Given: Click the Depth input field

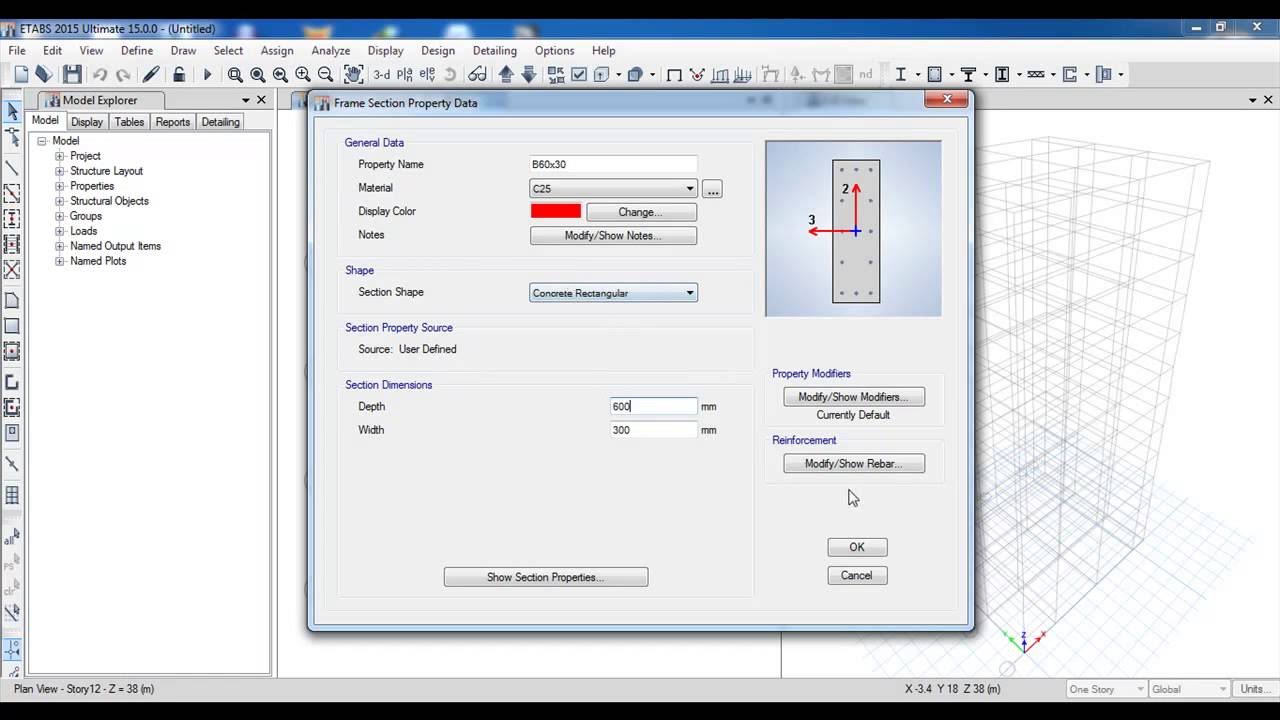Looking at the screenshot, I should tap(654, 406).
